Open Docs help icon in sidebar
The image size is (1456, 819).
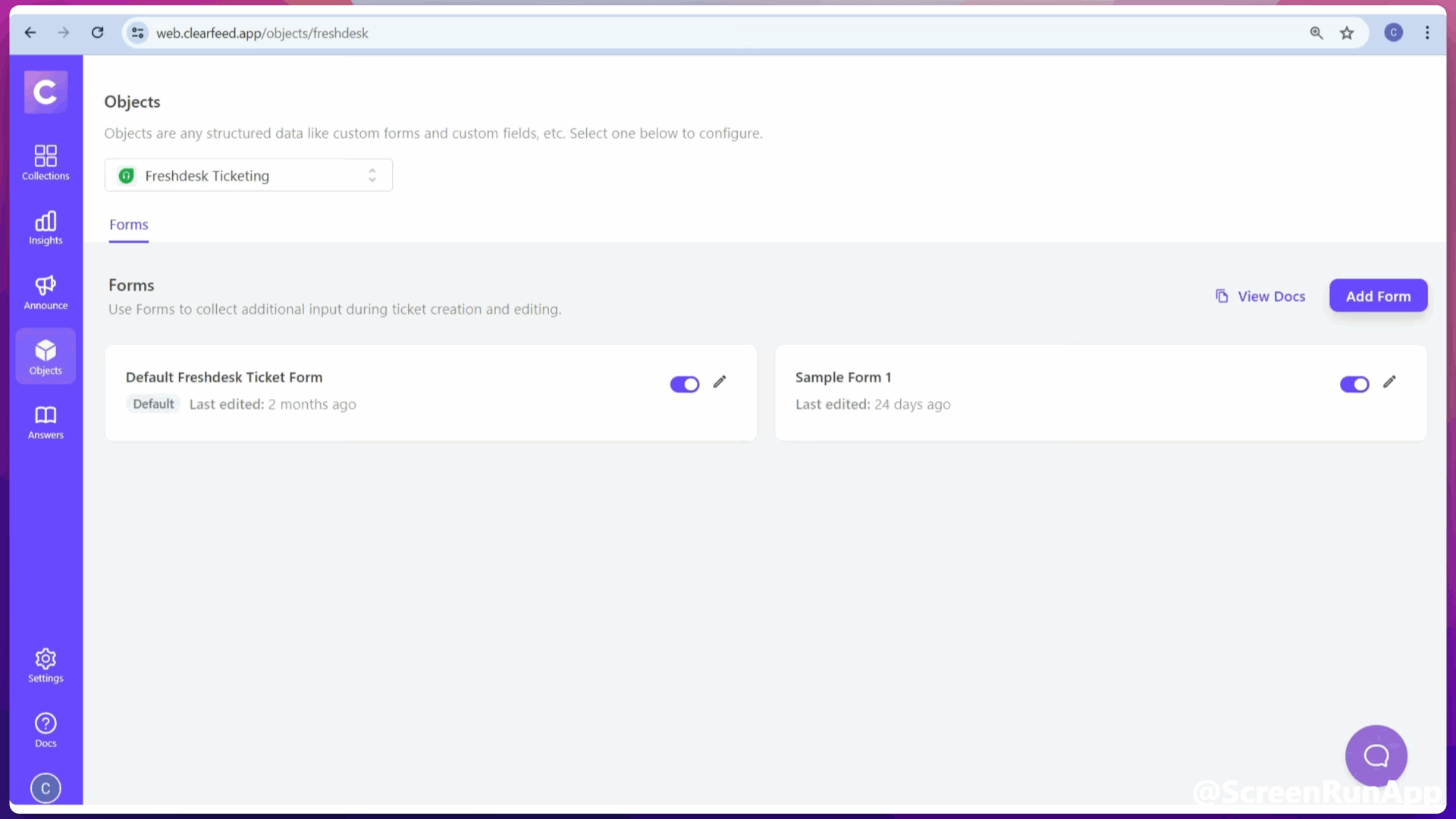point(45,730)
